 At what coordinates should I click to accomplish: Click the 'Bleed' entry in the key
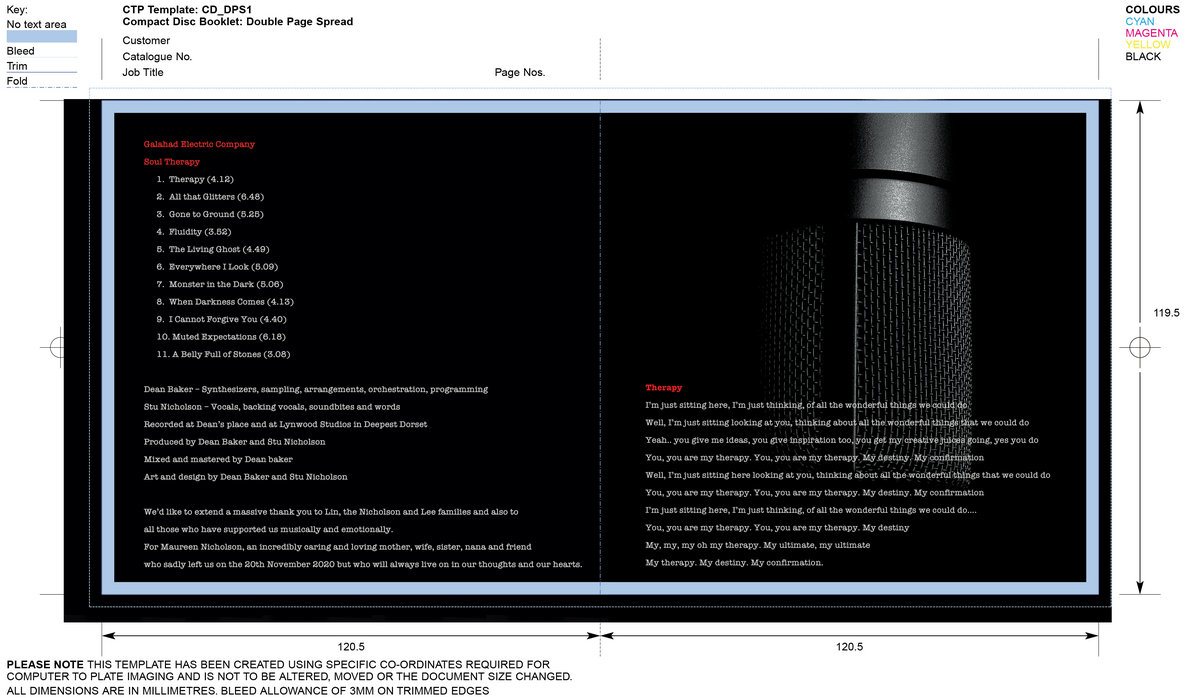(x=20, y=51)
